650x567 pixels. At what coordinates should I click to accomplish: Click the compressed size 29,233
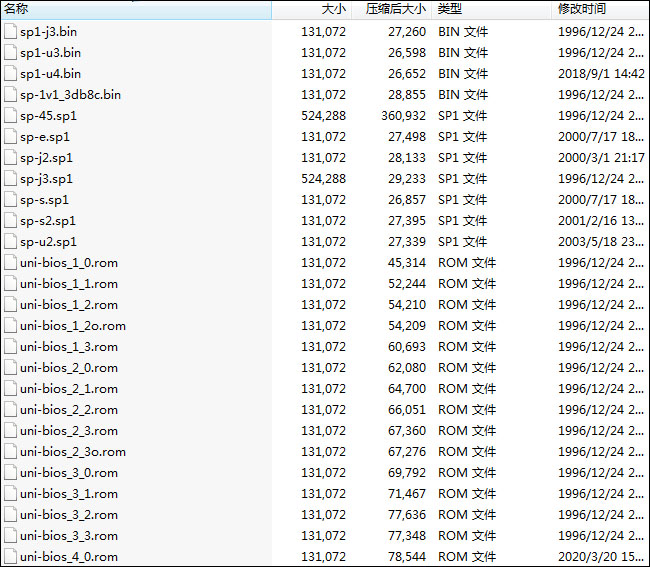pyautogui.click(x=407, y=179)
